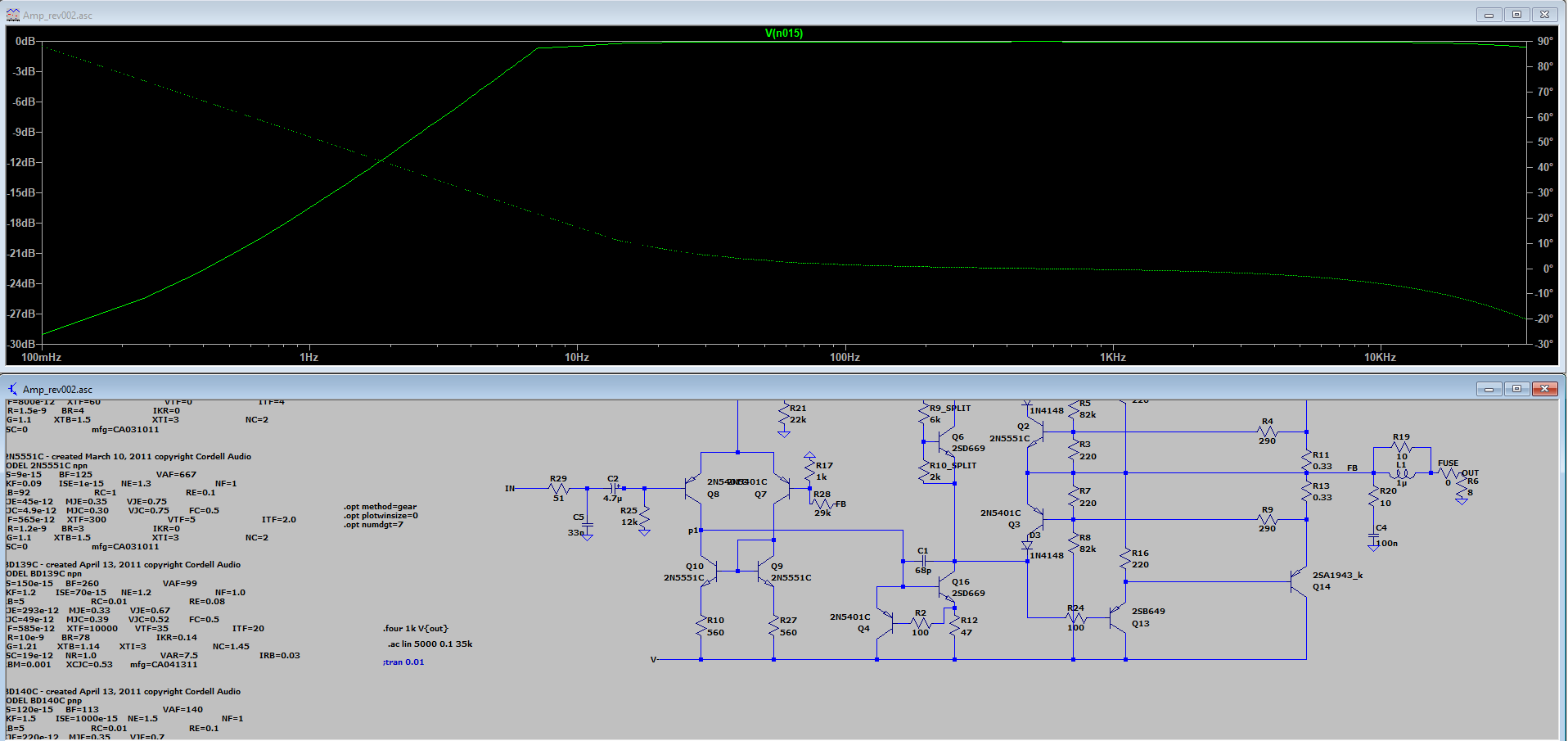
Task: Select diode D3 1N4148 symbol
Action: tap(1028, 544)
